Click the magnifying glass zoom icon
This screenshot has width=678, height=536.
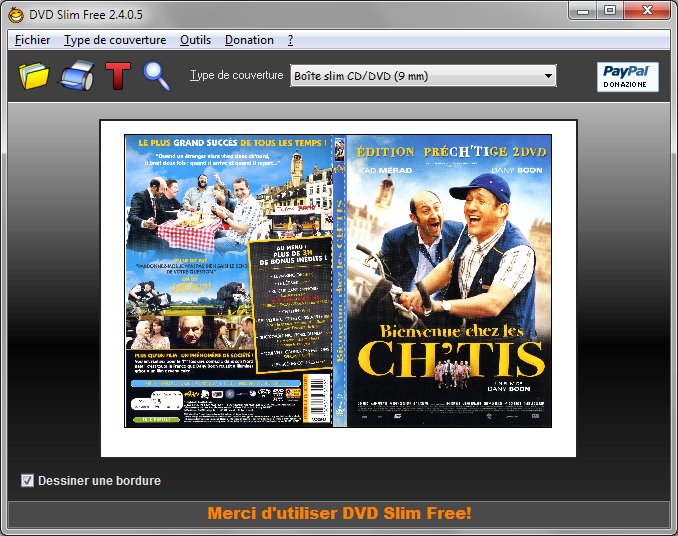(x=157, y=76)
